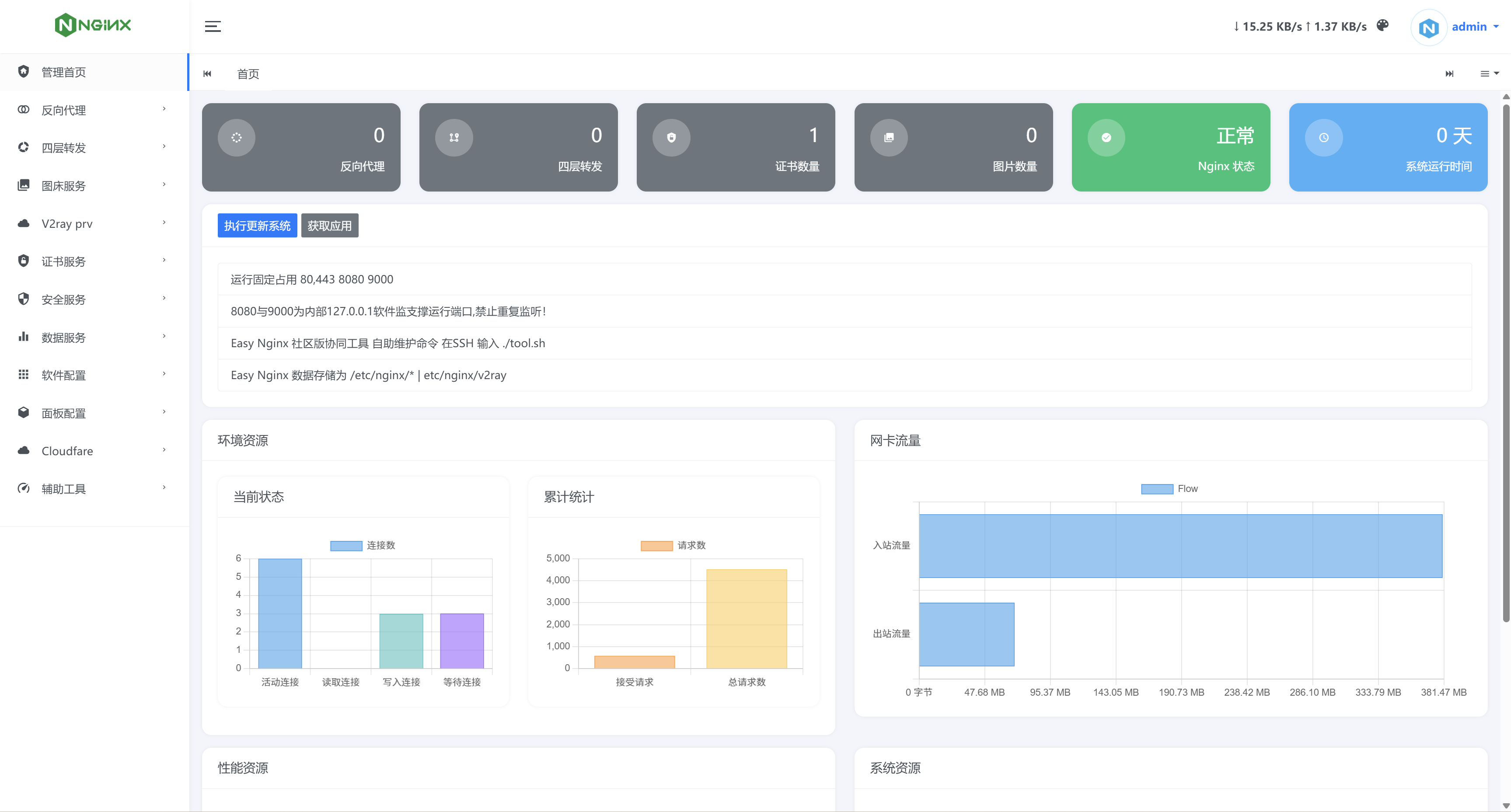Click the 反向代理 card circle icon
Image resolution: width=1511 pixels, height=812 pixels.
[x=237, y=138]
